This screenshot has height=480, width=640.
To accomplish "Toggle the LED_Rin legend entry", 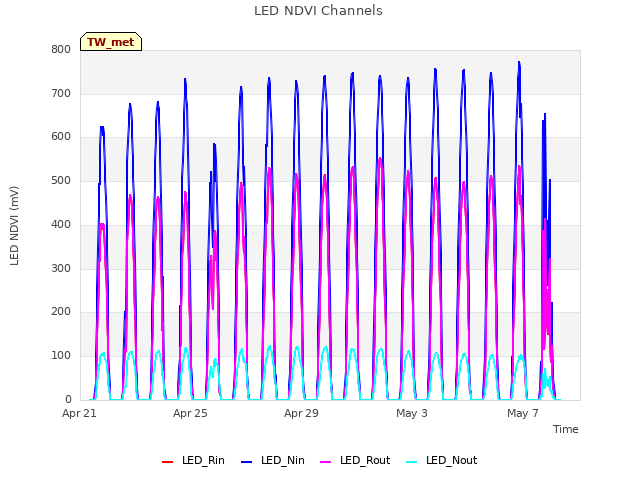I will point(193,461).
